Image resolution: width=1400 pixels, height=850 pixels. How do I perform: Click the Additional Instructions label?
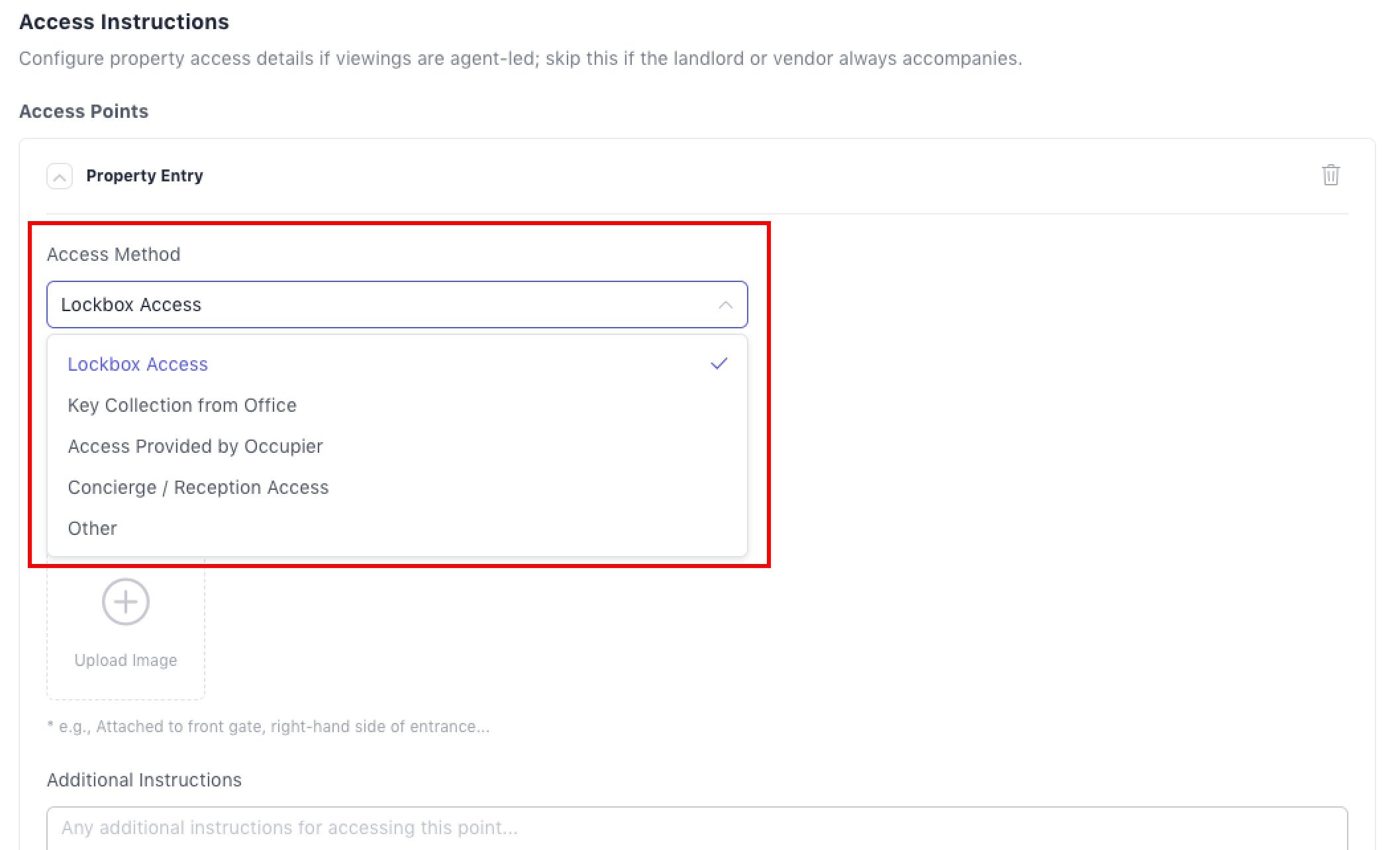(144, 780)
